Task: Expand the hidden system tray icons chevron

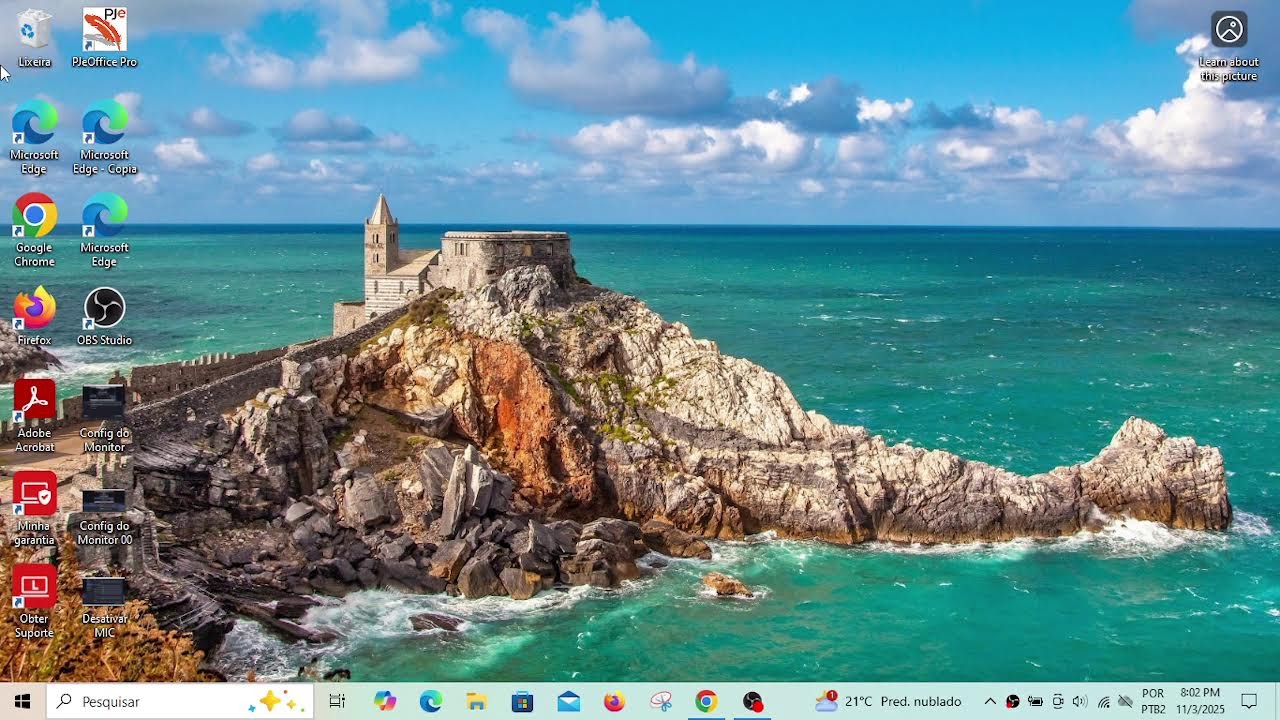Action: pos(990,701)
